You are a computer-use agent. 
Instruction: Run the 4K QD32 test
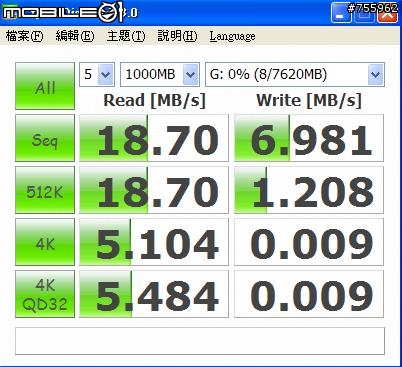pos(45,294)
